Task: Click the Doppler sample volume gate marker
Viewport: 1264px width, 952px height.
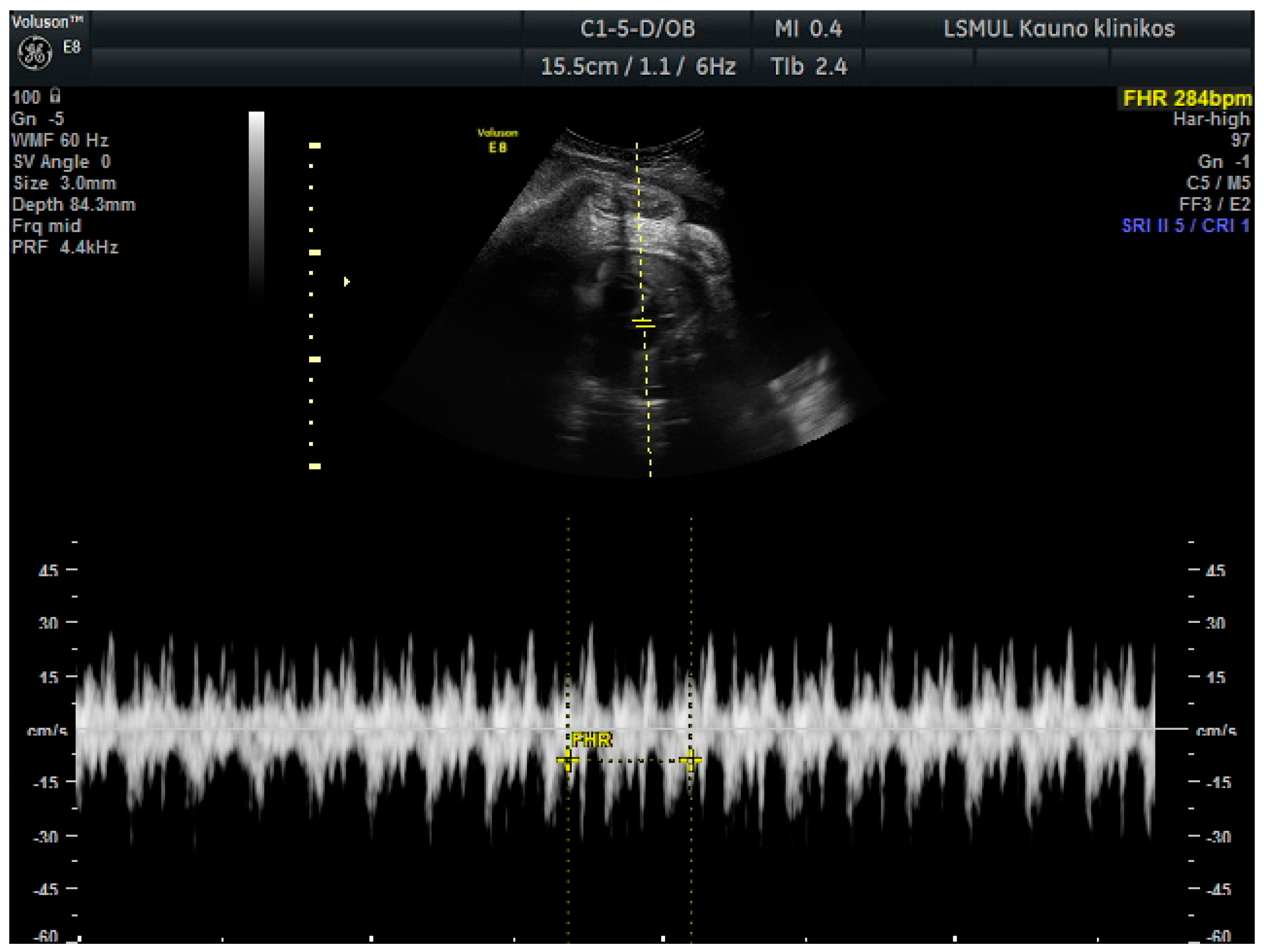Action: (643, 323)
